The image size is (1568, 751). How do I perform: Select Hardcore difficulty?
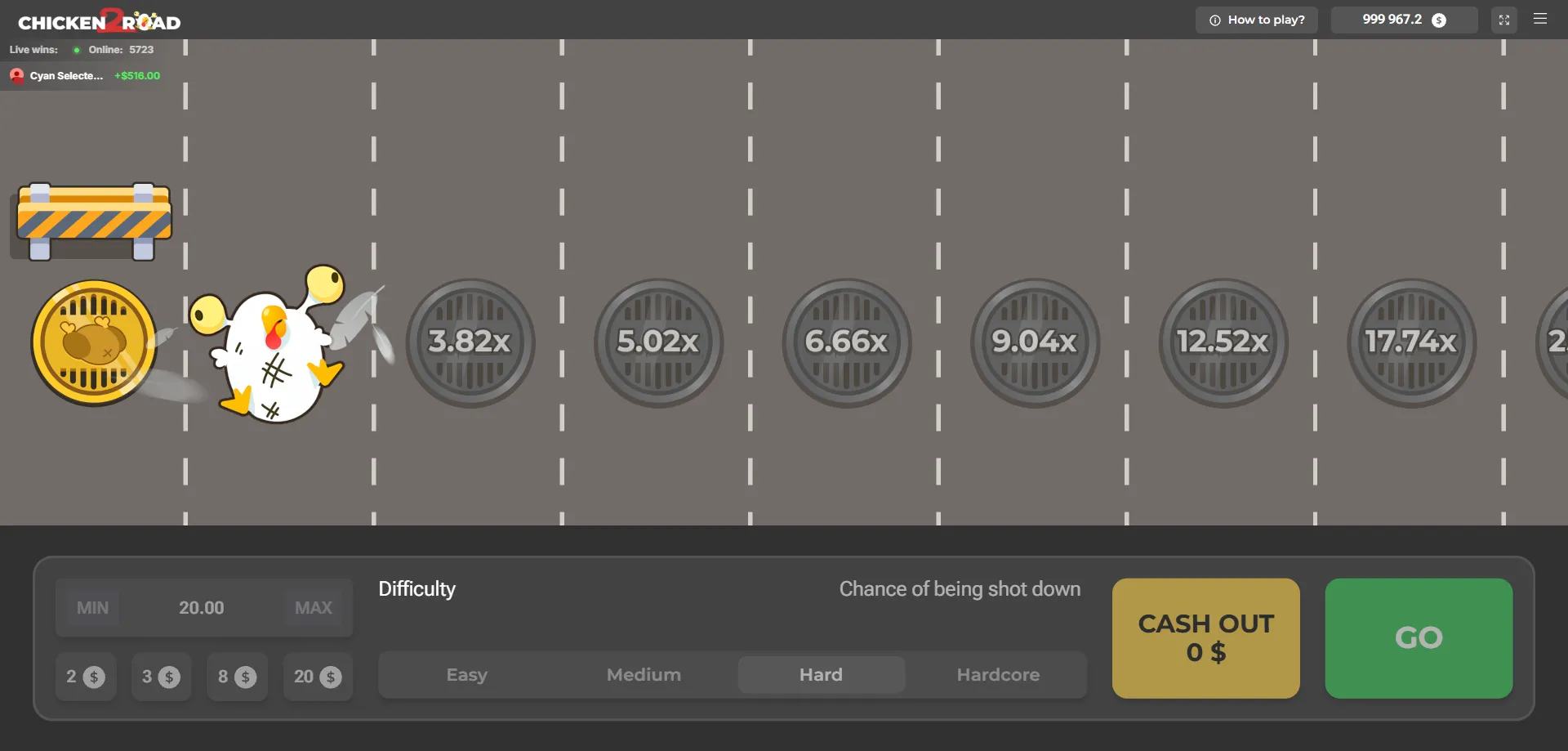[x=998, y=675]
